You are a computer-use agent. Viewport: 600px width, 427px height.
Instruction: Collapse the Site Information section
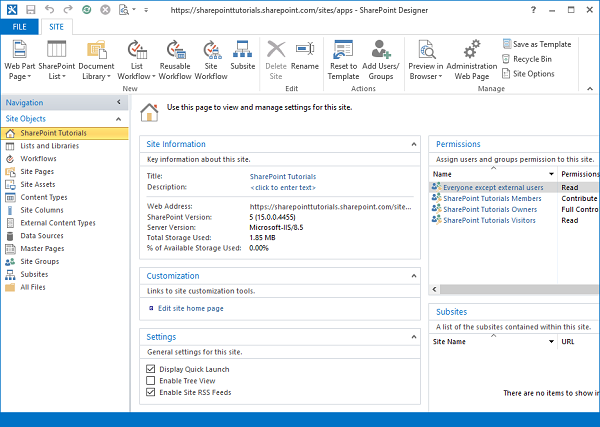point(414,144)
